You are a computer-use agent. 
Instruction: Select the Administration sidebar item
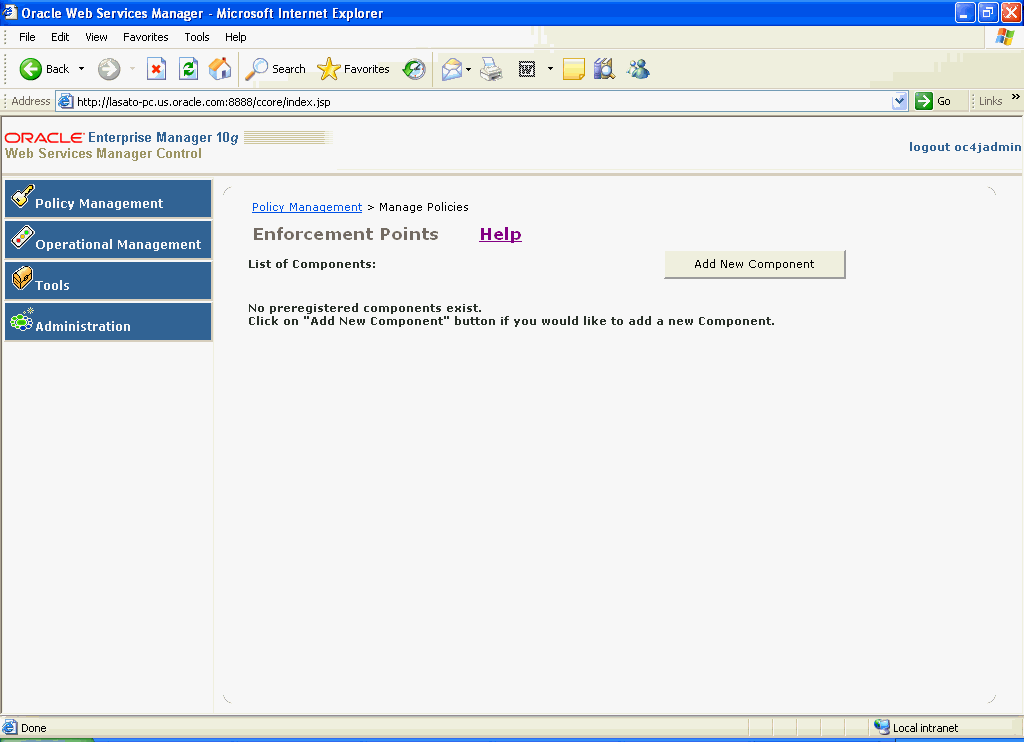point(108,321)
